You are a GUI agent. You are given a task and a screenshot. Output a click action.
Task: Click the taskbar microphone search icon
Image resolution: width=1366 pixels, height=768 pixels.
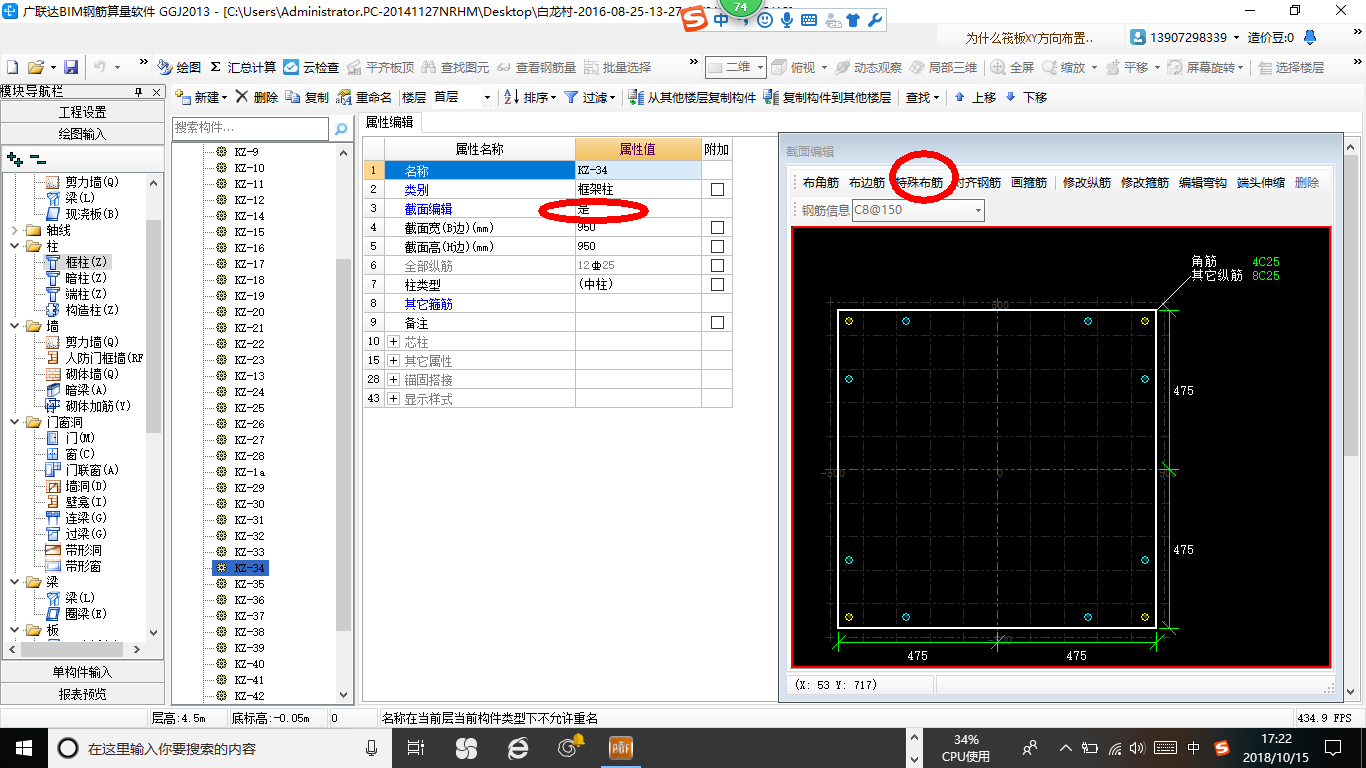pos(372,747)
